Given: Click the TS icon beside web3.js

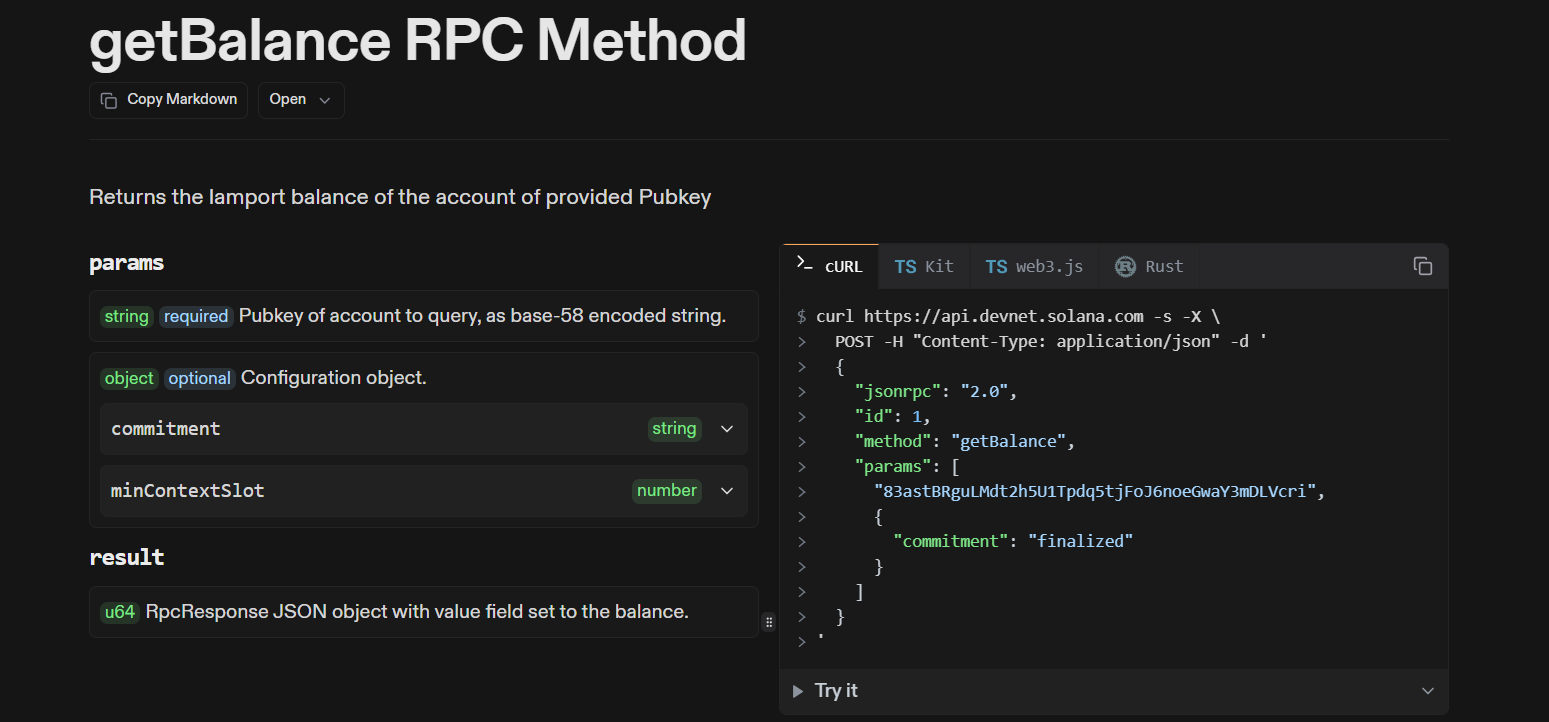Looking at the screenshot, I should [996, 266].
